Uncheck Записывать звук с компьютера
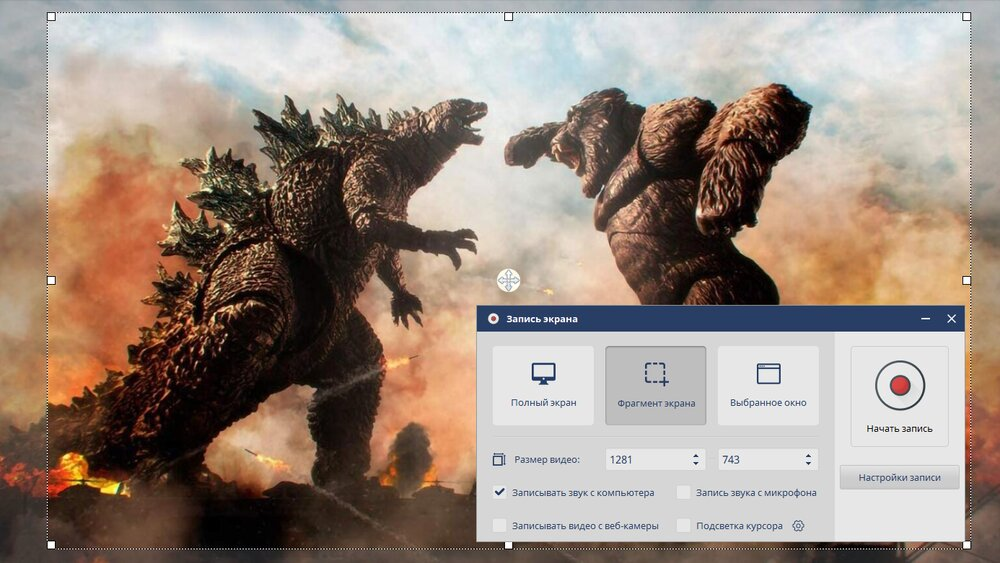The image size is (1000, 563). tap(499, 492)
